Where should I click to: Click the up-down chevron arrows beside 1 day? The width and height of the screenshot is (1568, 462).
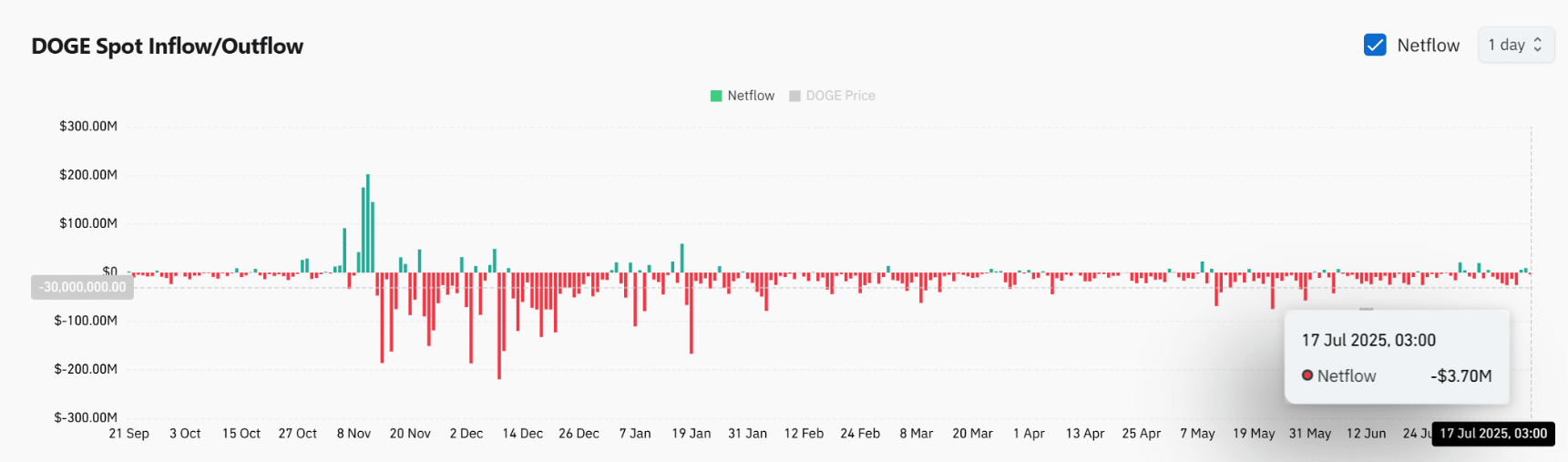1538,45
